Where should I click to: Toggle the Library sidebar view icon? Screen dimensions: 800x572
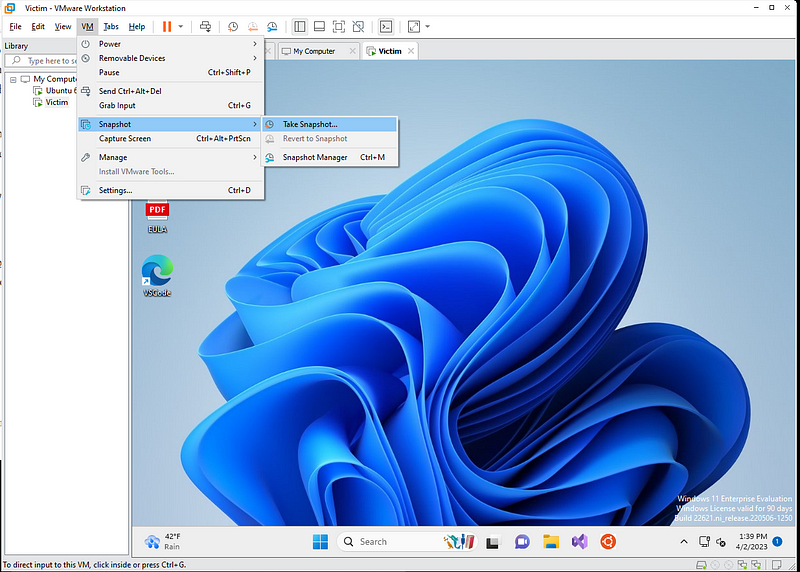(300, 27)
